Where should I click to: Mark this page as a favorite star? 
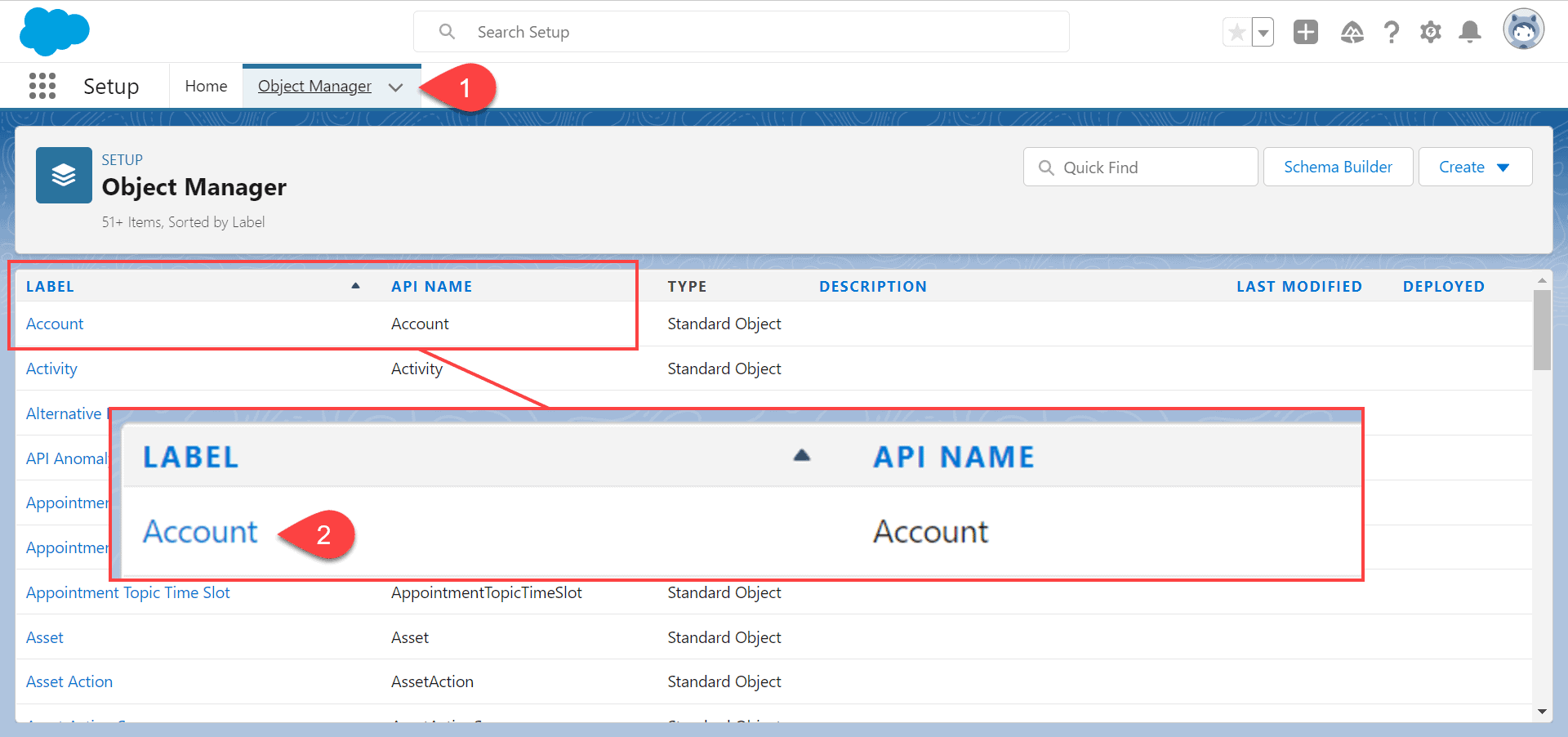tap(1236, 31)
